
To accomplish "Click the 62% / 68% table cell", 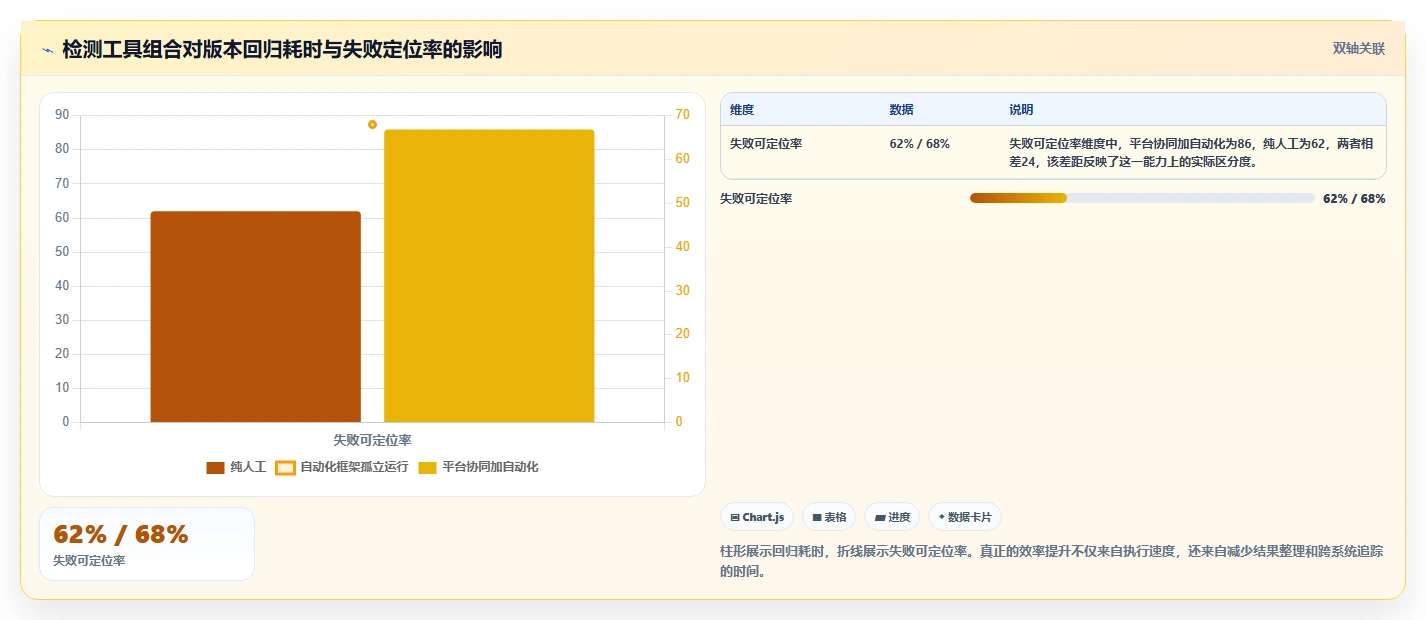I will tap(920, 144).
